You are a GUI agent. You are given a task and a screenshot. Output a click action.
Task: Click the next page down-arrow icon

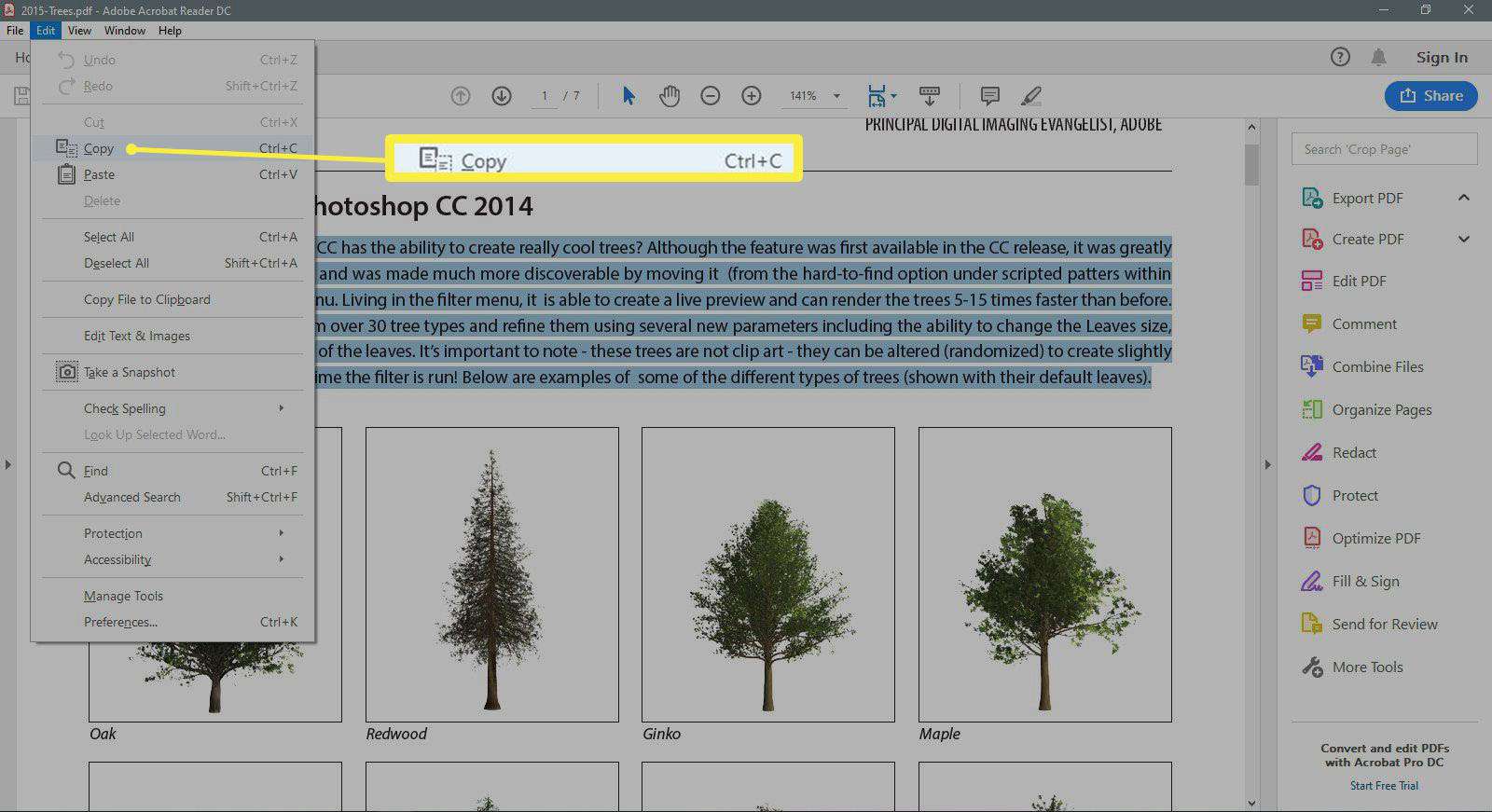click(x=502, y=96)
